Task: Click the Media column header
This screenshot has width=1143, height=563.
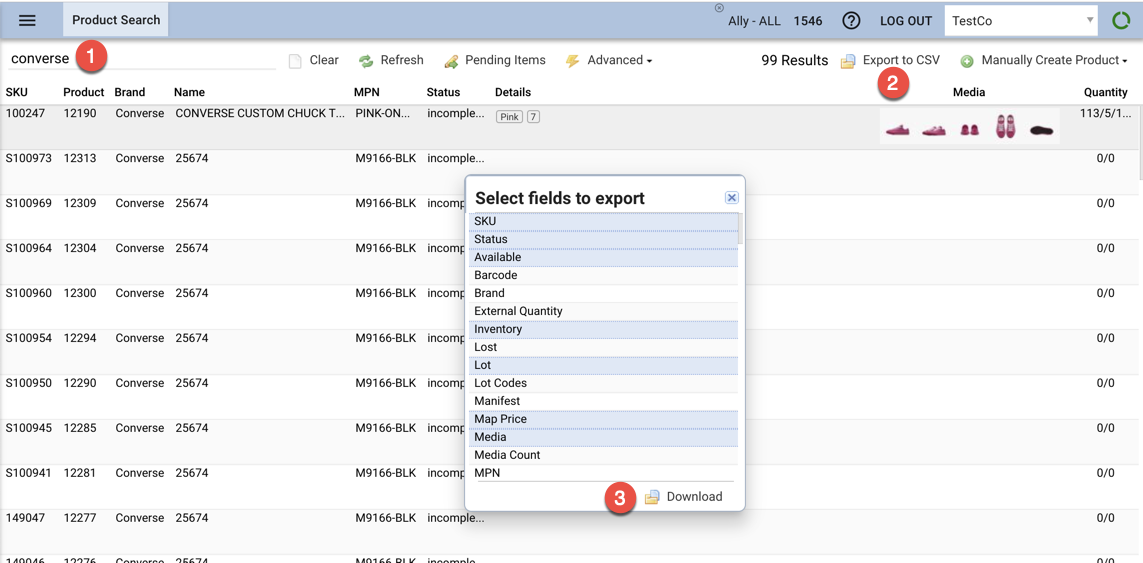Action: click(x=969, y=93)
